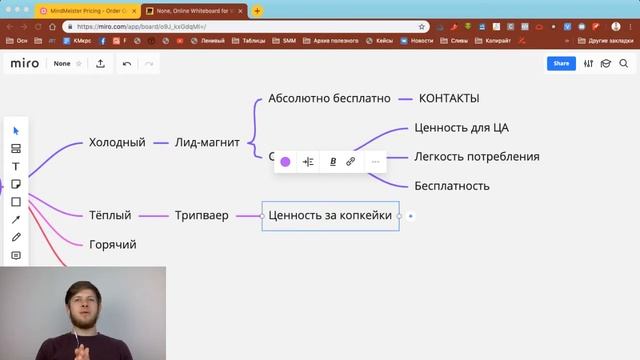Select the Text tool
The height and width of the screenshot is (360, 640).
tap(16, 167)
